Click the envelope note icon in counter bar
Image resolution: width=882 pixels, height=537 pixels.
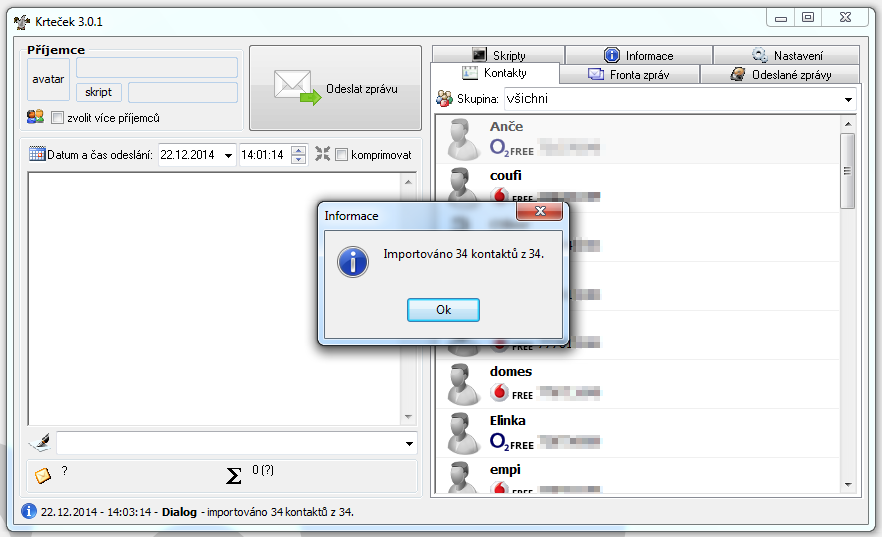point(43,475)
